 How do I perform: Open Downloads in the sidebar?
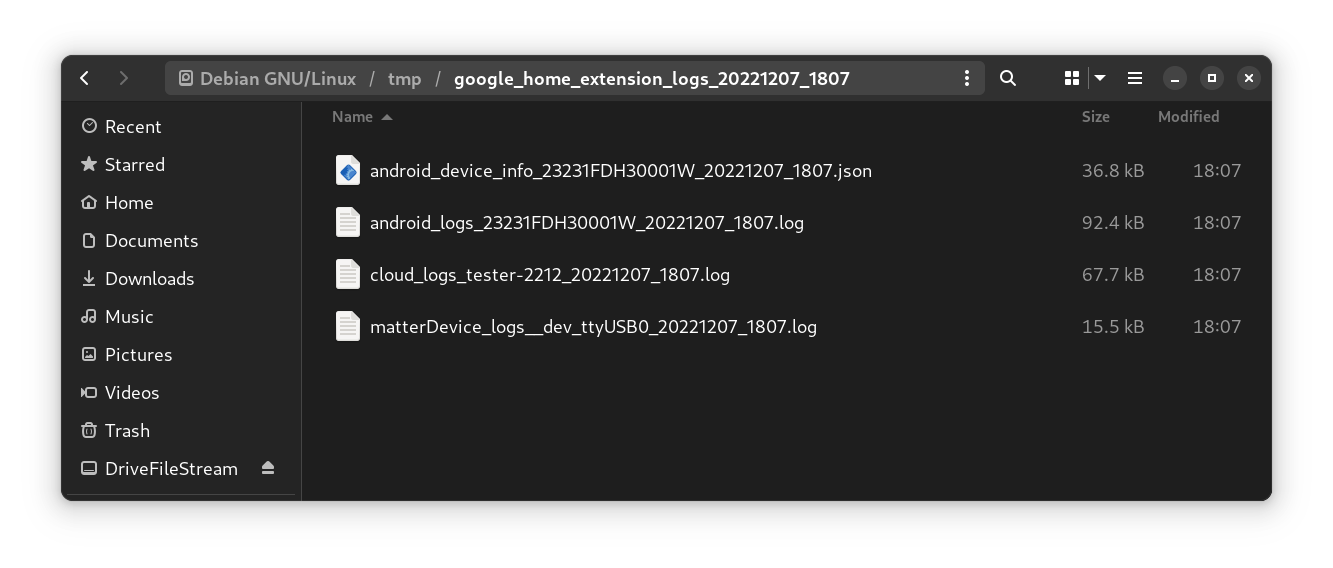coord(149,279)
